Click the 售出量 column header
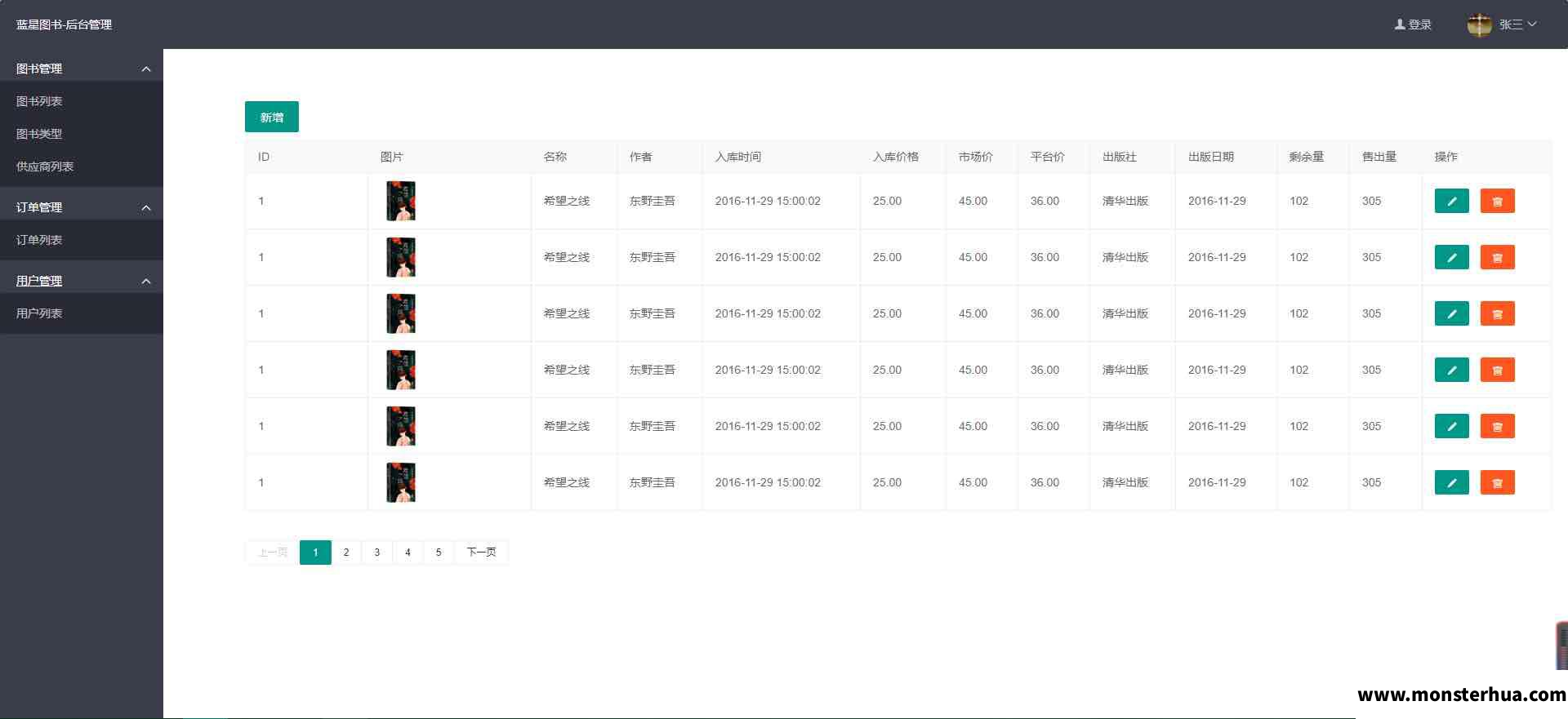Image resolution: width=1568 pixels, height=719 pixels. [1379, 157]
